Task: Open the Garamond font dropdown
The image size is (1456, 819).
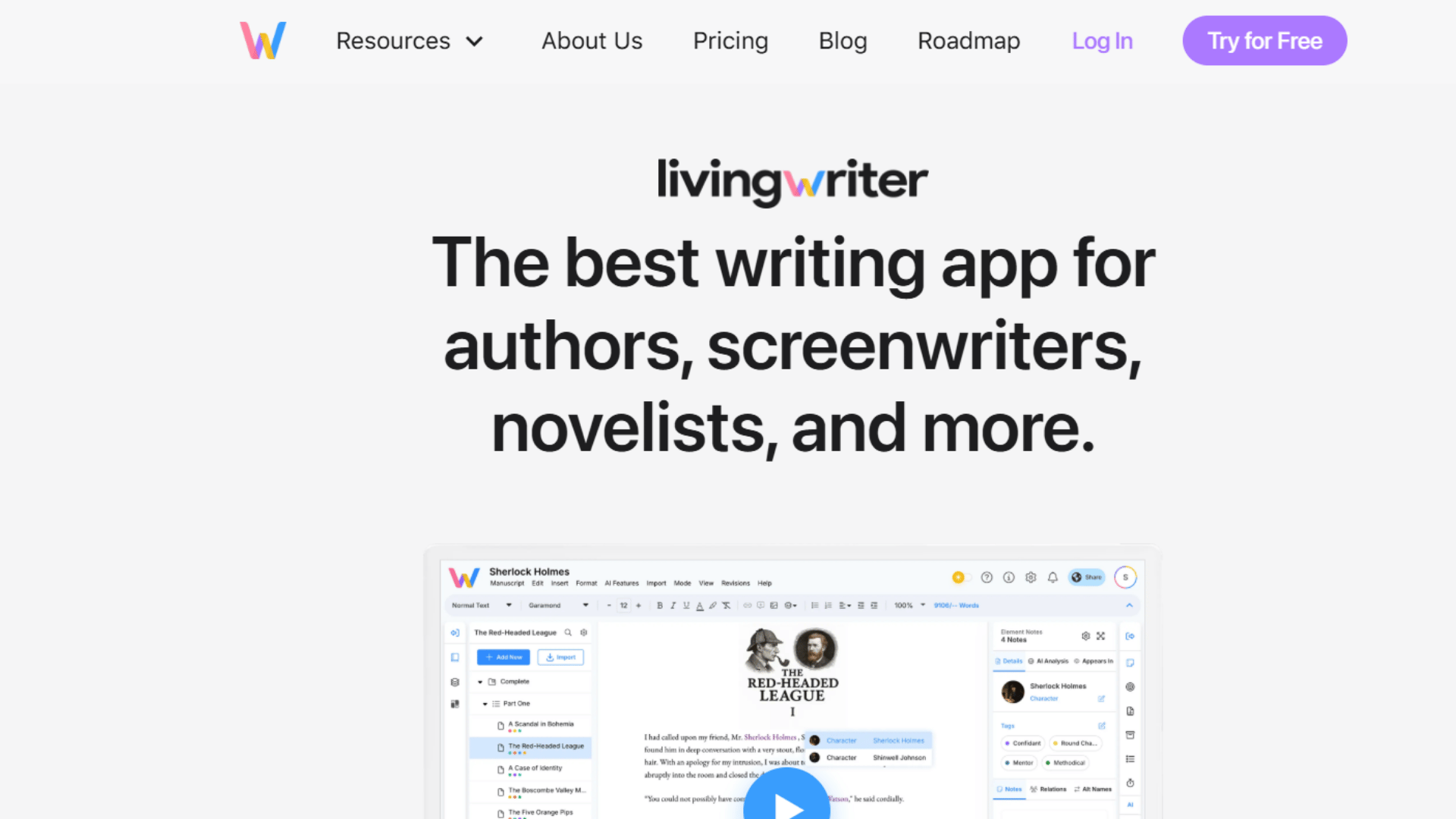Action: tap(558, 605)
